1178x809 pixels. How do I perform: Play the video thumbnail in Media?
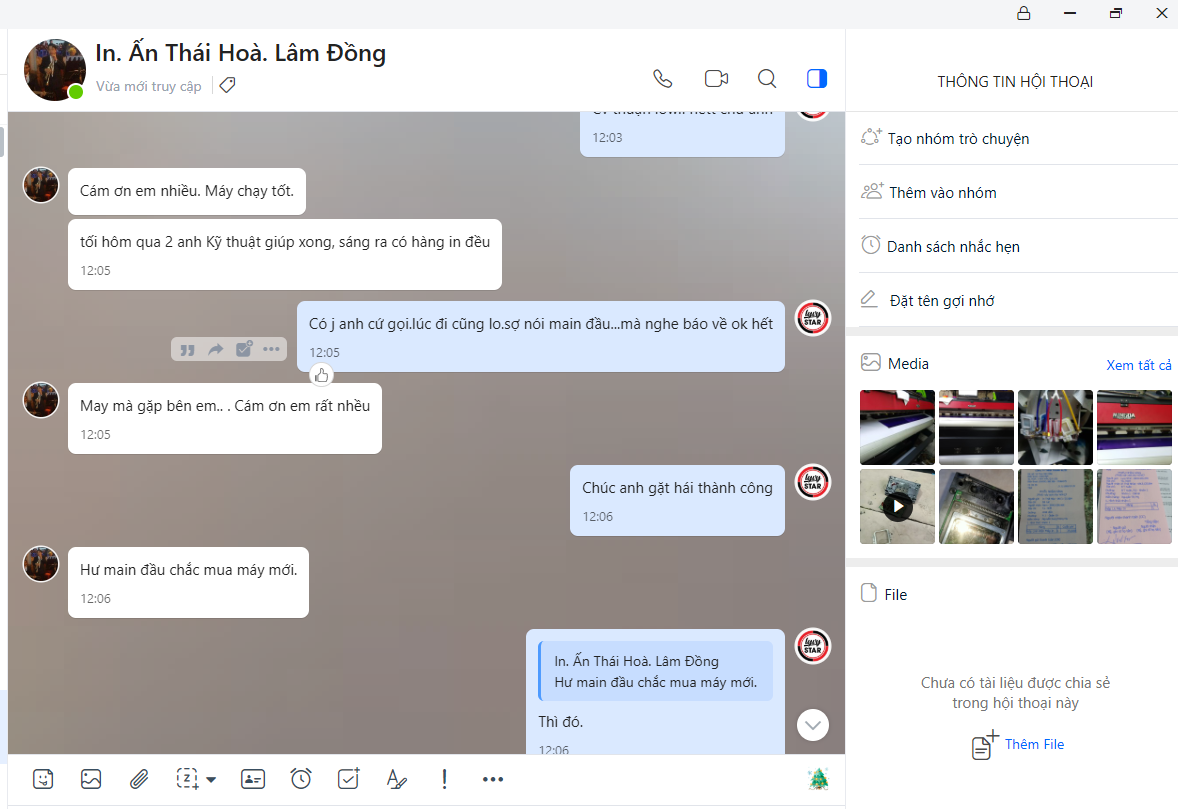coord(897,507)
